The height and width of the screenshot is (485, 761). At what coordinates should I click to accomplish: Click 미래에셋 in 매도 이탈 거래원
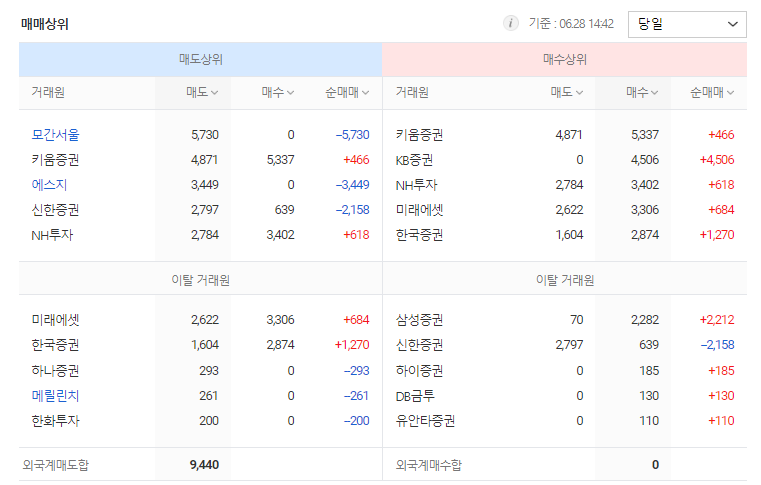[55, 319]
